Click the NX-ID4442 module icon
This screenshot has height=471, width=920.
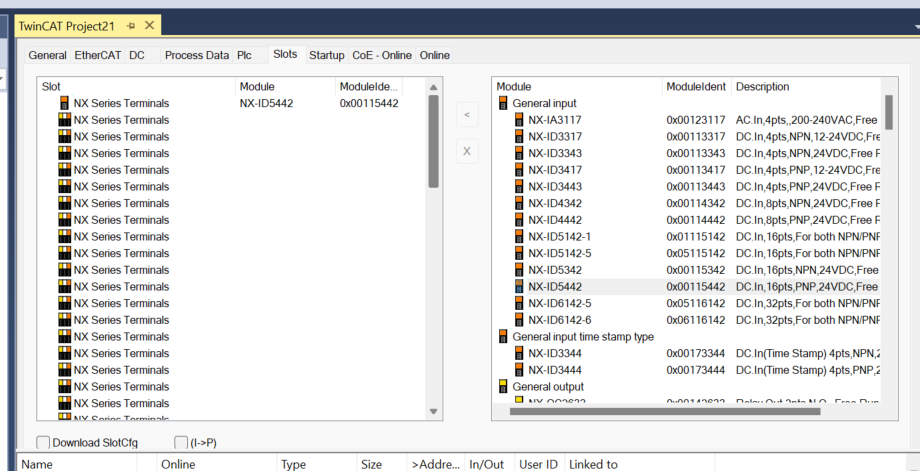pos(519,220)
